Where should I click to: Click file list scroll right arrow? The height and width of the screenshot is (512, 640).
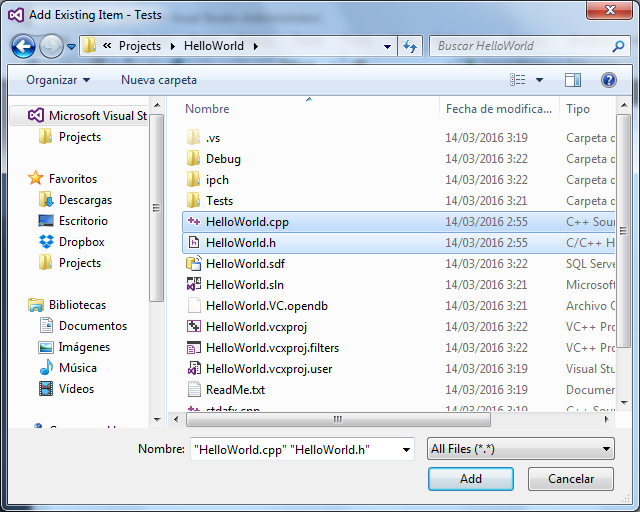click(x=607, y=419)
